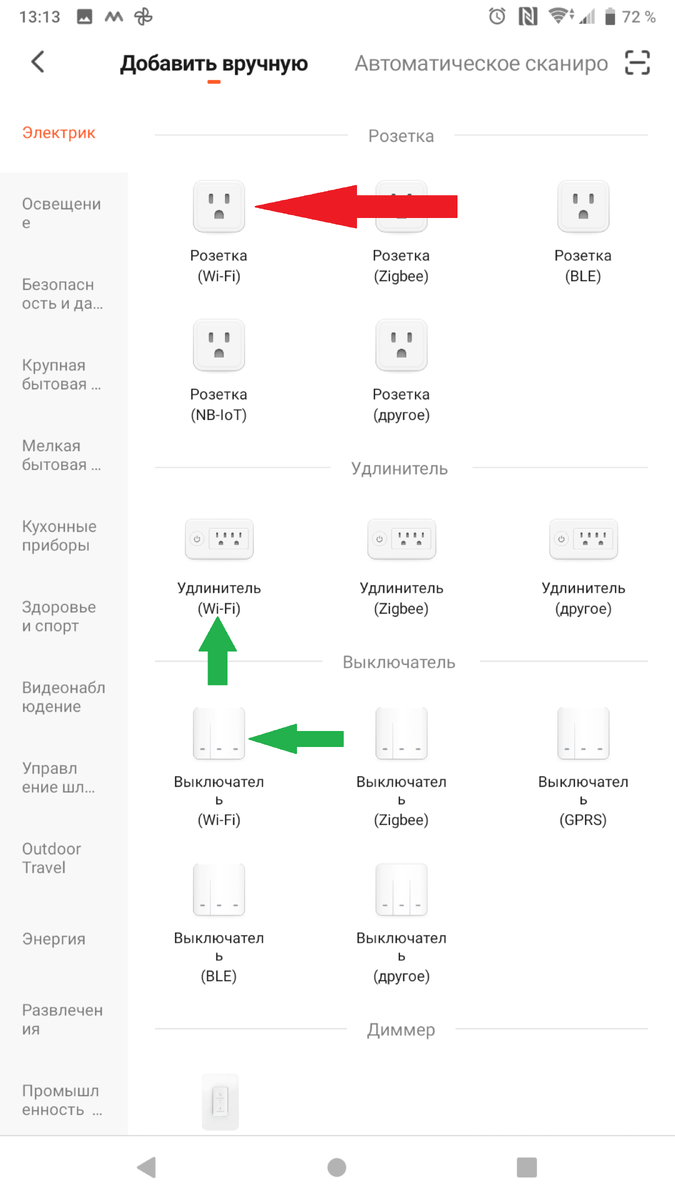Viewport: 675px width, 1200px height.
Task: Select the Диммер device icon at bottom
Action: (218, 1103)
